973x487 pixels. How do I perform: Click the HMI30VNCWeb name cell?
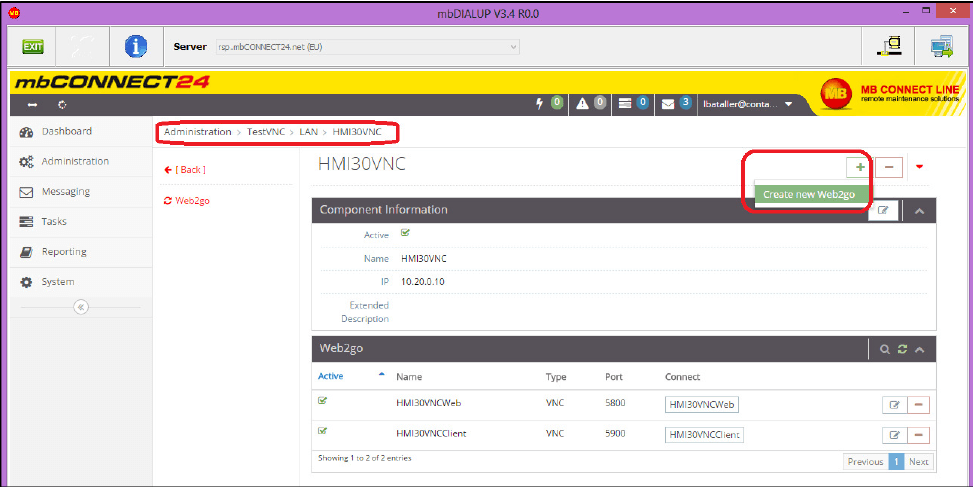[428, 403]
